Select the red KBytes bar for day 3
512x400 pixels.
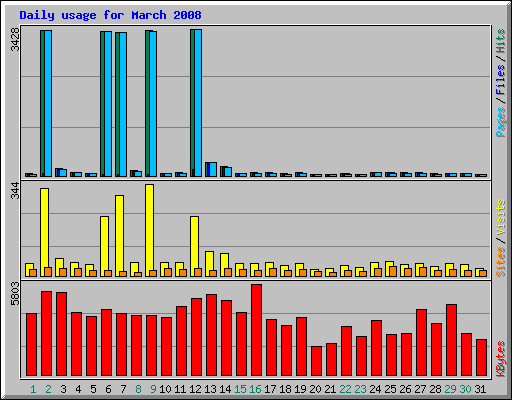[61, 334]
